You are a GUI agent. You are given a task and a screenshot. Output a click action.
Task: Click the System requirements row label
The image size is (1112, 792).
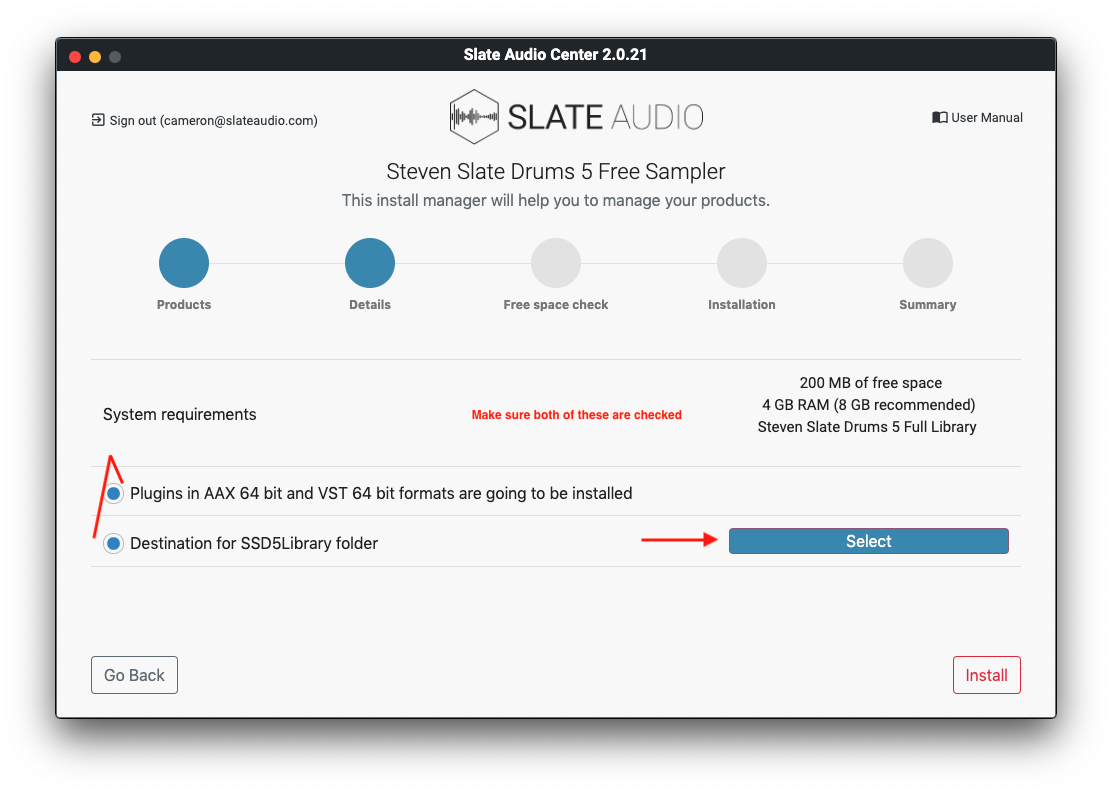tap(180, 415)
